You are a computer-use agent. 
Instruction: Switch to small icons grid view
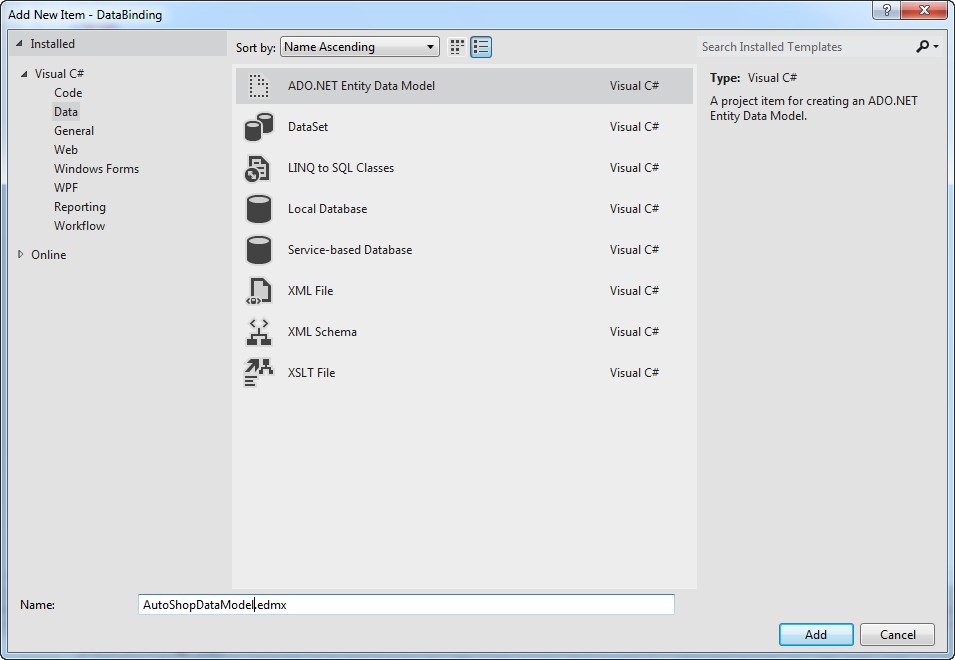pos(457,47)
